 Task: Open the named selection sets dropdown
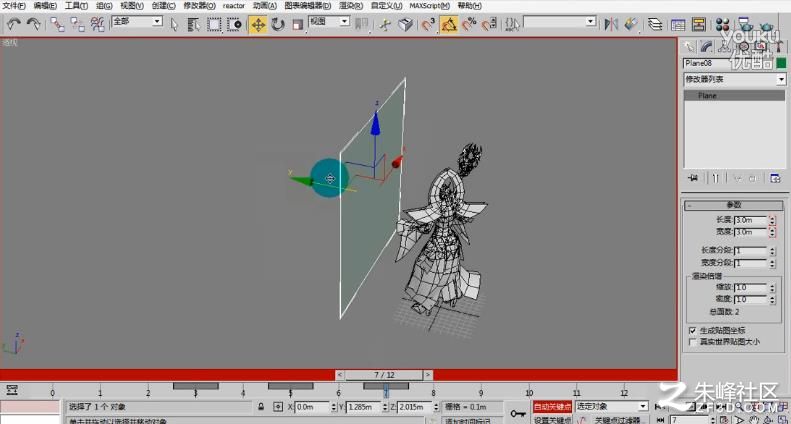pos(559,22)
